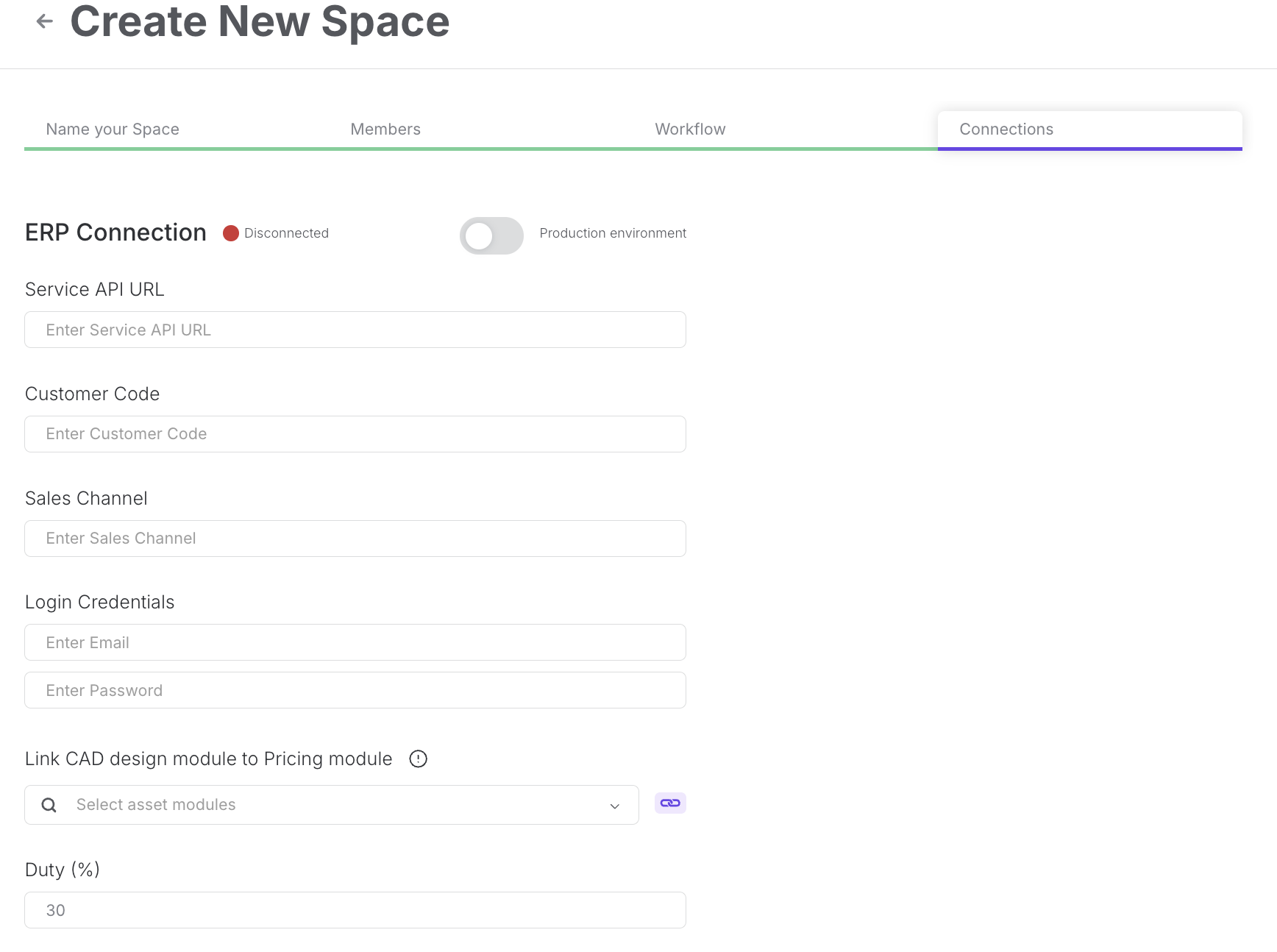Focus the Service API URL field
This screenshot has height=952, width=1277.
click(355, 330)
